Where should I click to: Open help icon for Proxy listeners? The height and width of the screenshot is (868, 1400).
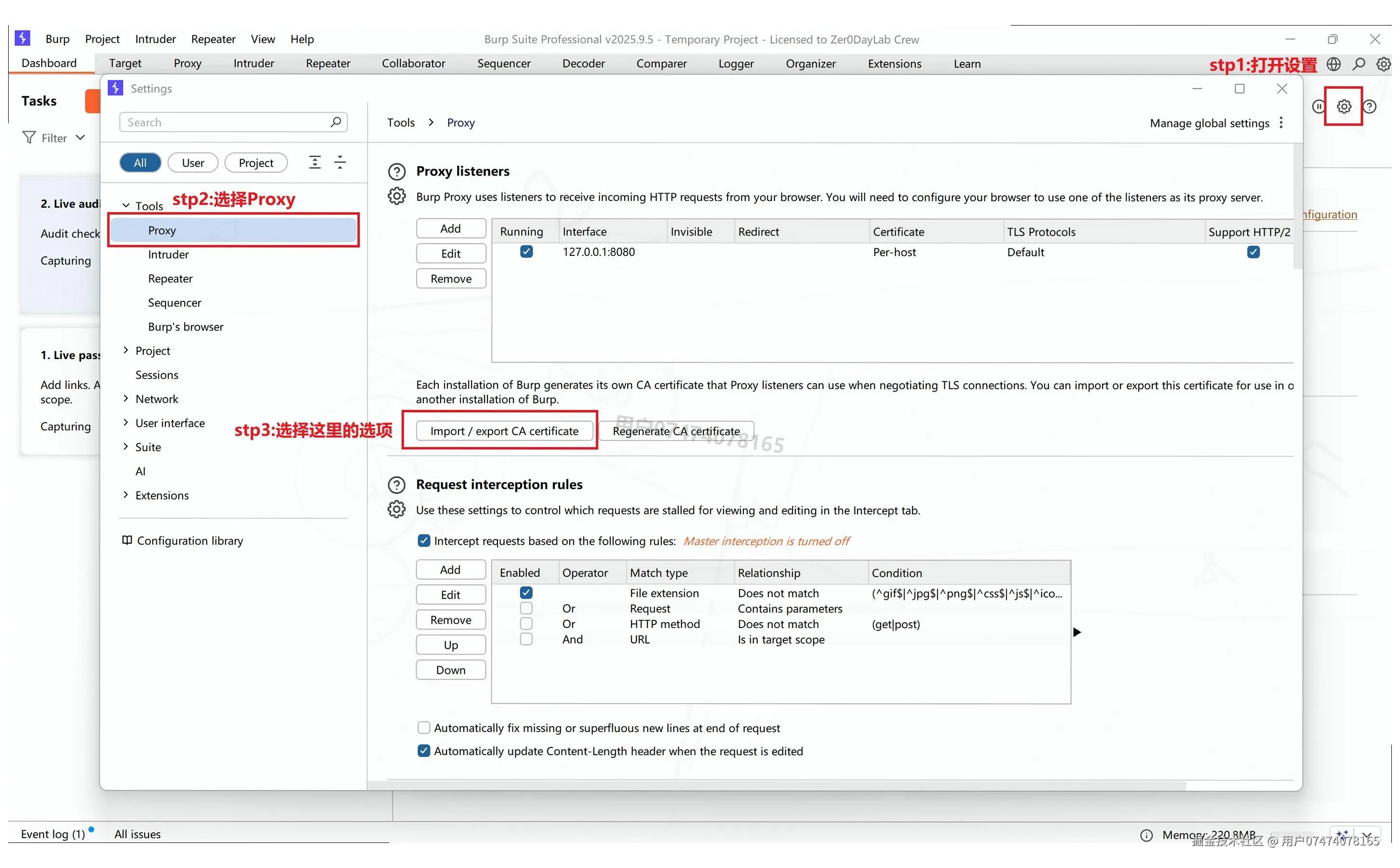(396, 172)
